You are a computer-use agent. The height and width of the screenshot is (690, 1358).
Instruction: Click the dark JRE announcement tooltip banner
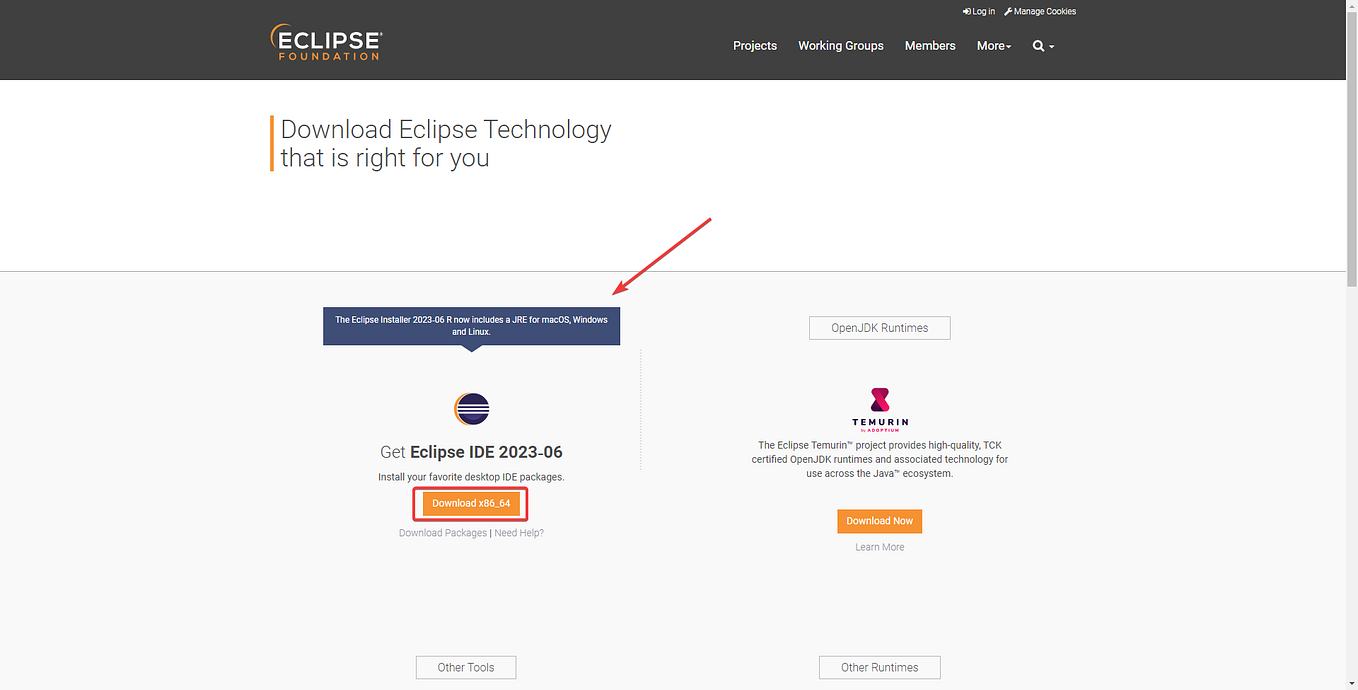click(x=471, y=325)
